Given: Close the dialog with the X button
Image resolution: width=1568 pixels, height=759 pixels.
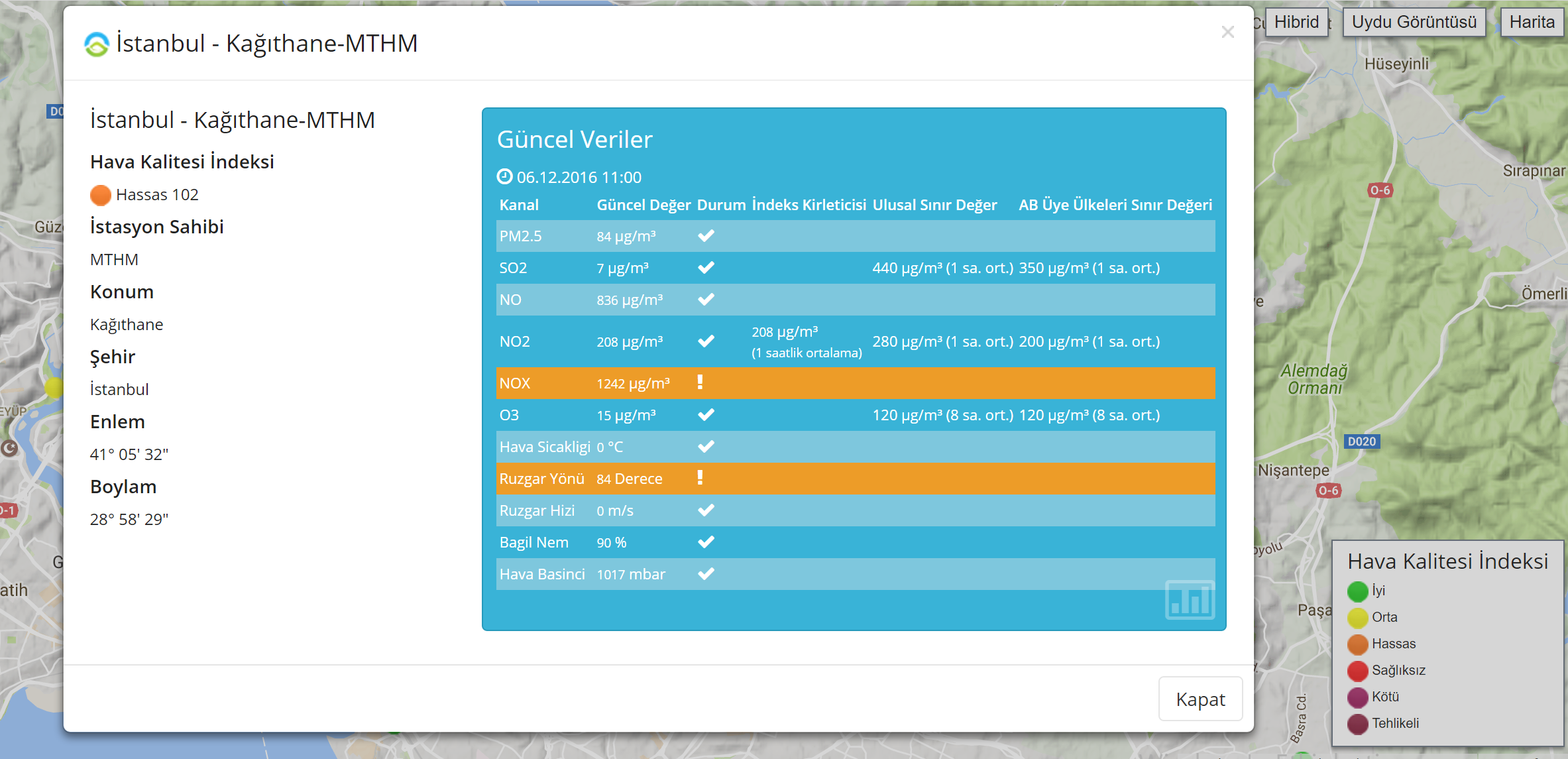Looking at the screenshot, I should point(1227,32).
